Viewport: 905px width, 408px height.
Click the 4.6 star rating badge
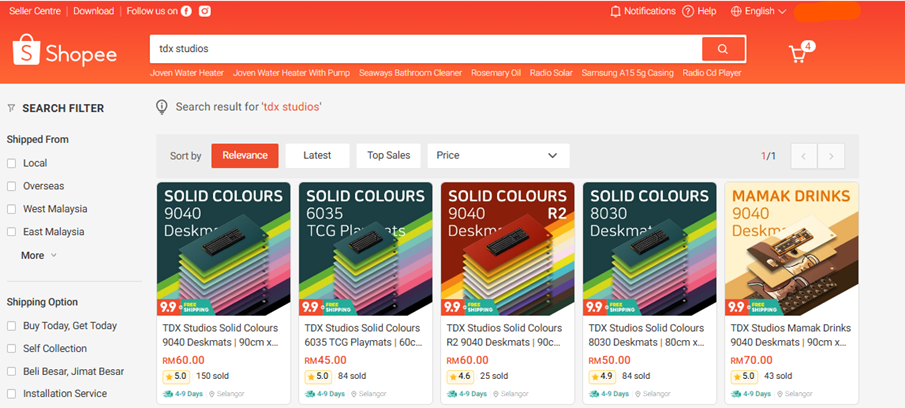coord(460,376)
